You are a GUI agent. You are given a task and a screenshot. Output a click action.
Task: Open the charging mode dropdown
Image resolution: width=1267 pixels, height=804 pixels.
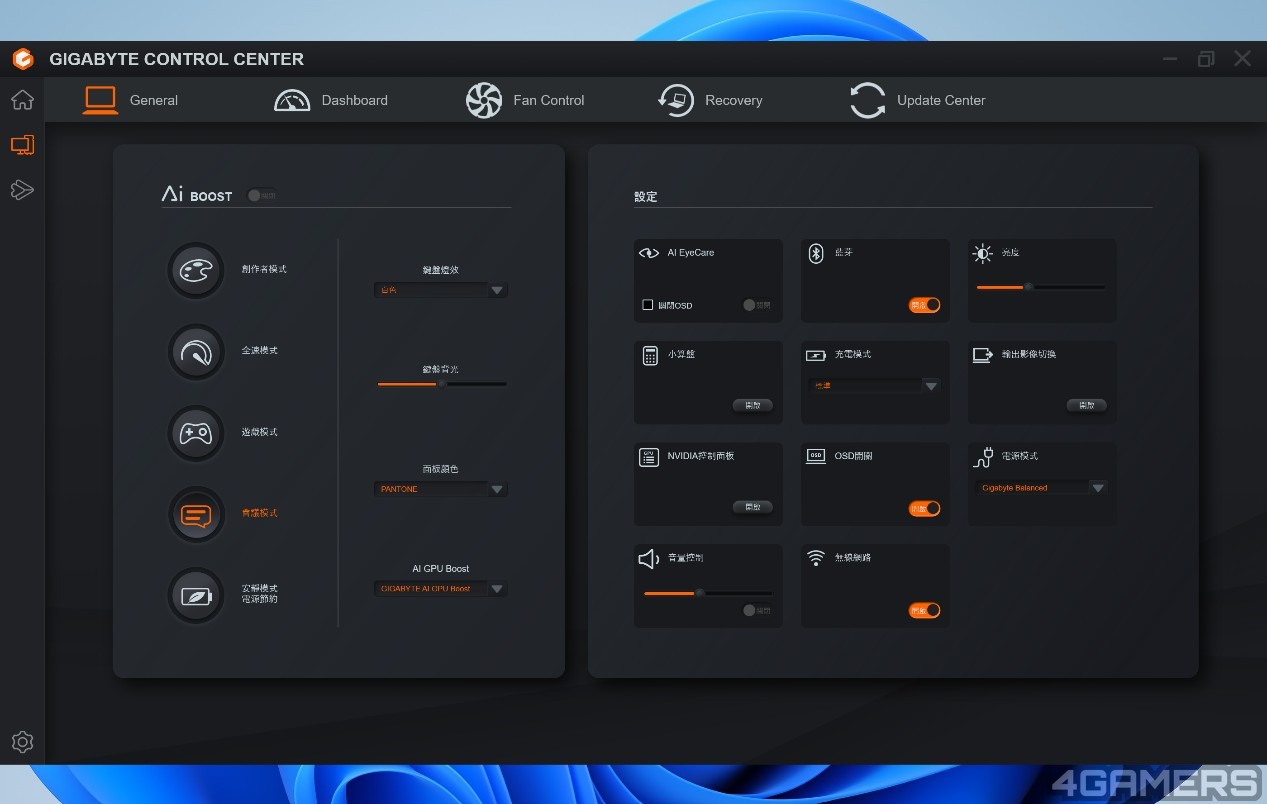tap(875, 386)
